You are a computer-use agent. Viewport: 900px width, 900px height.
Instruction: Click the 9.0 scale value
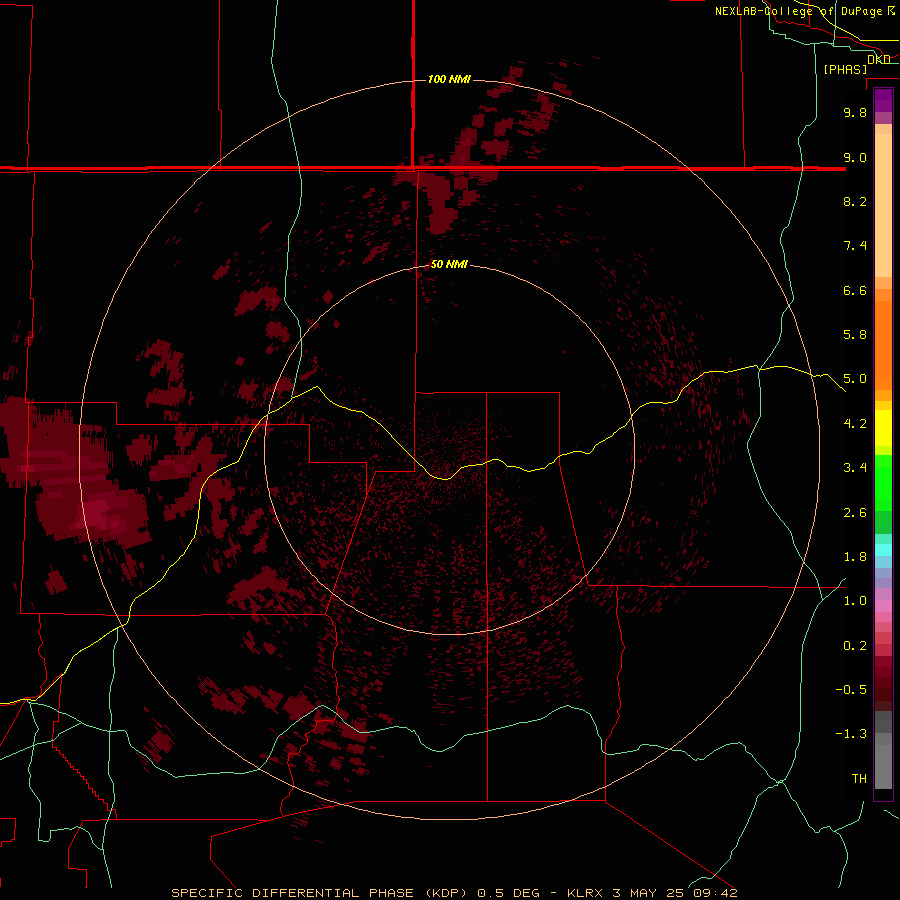click(x=855, y=157)
